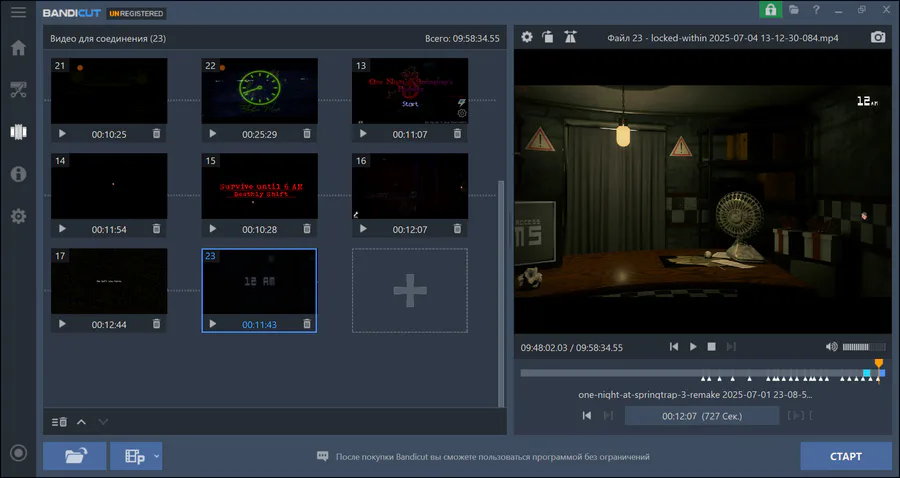
Task: Open Settings gear in left sidebar
Action: [x=18, y=216]
